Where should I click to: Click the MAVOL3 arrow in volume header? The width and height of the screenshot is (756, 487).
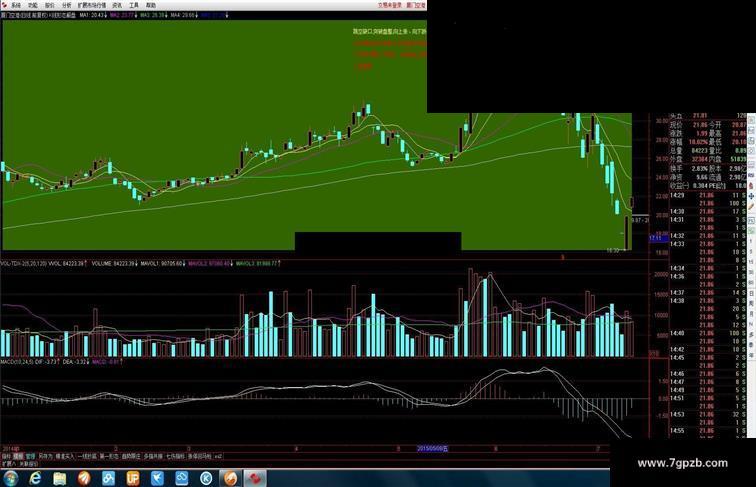point(279,264)
